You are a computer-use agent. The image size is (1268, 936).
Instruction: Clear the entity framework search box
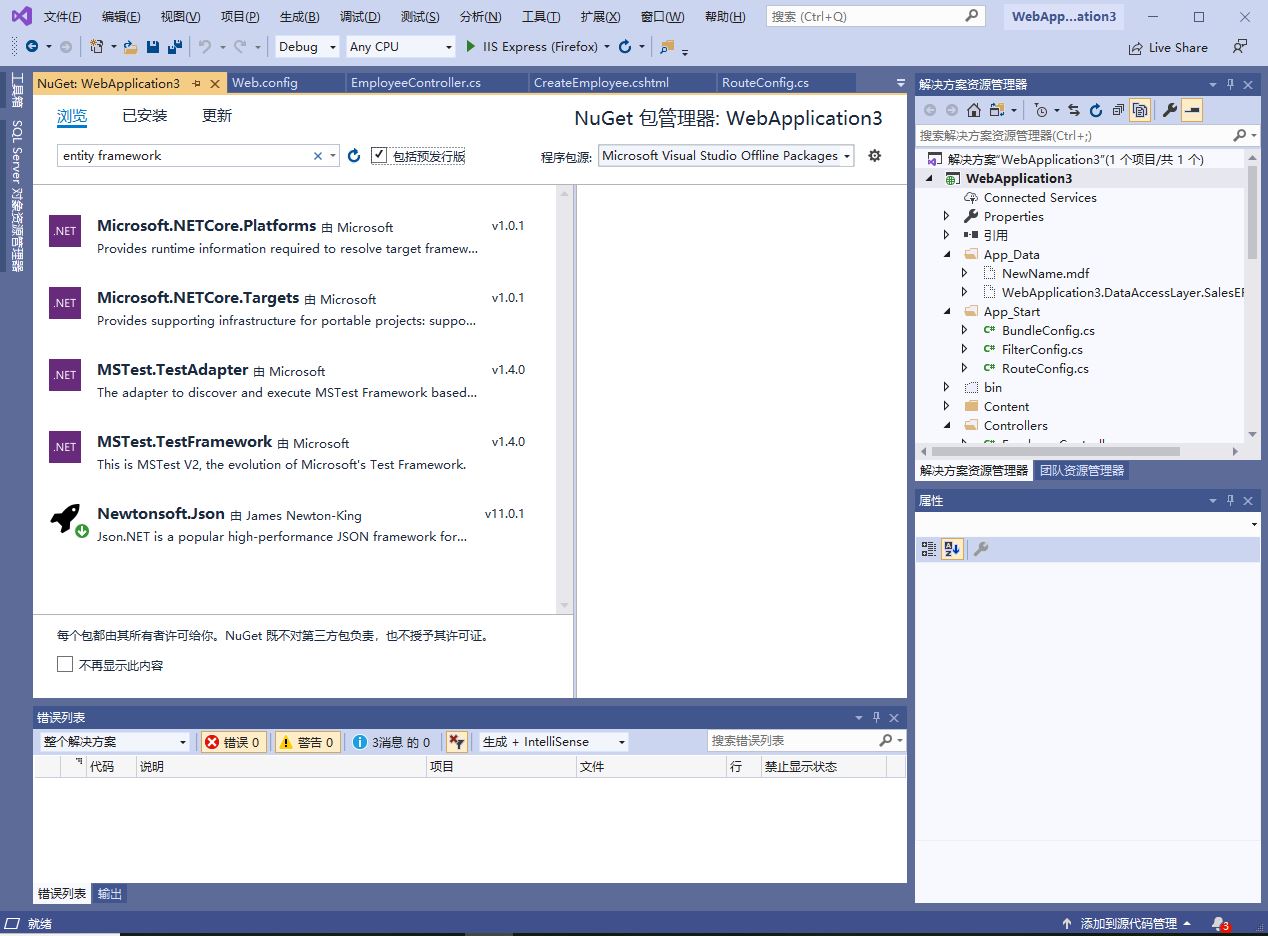317,155
